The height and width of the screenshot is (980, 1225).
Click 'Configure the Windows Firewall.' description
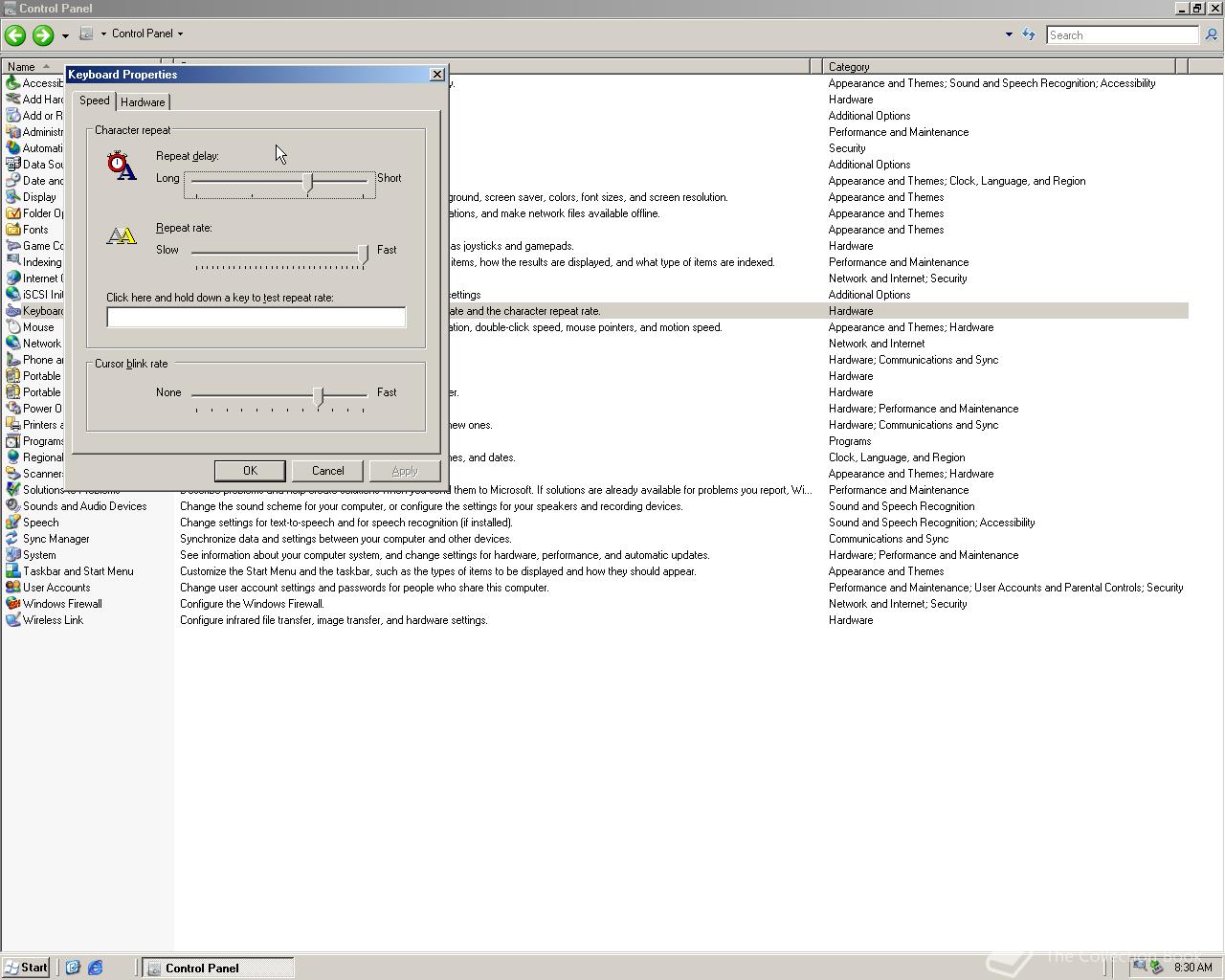coord(252,604)
